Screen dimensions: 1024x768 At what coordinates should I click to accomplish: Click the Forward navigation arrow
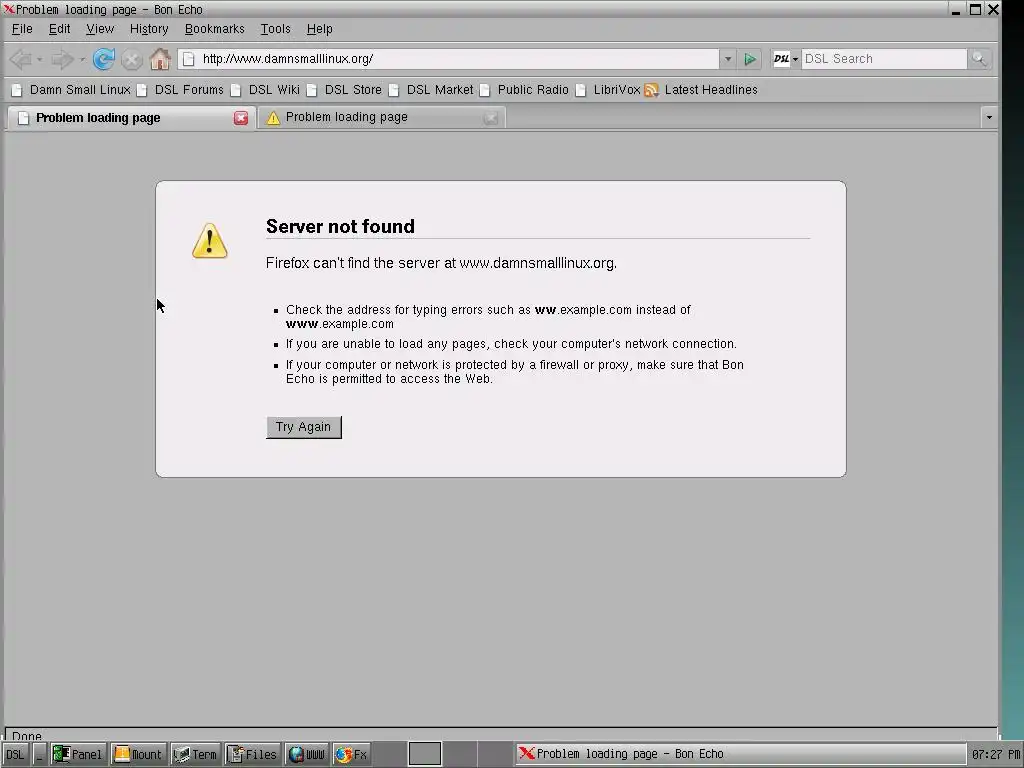(62, 59)
